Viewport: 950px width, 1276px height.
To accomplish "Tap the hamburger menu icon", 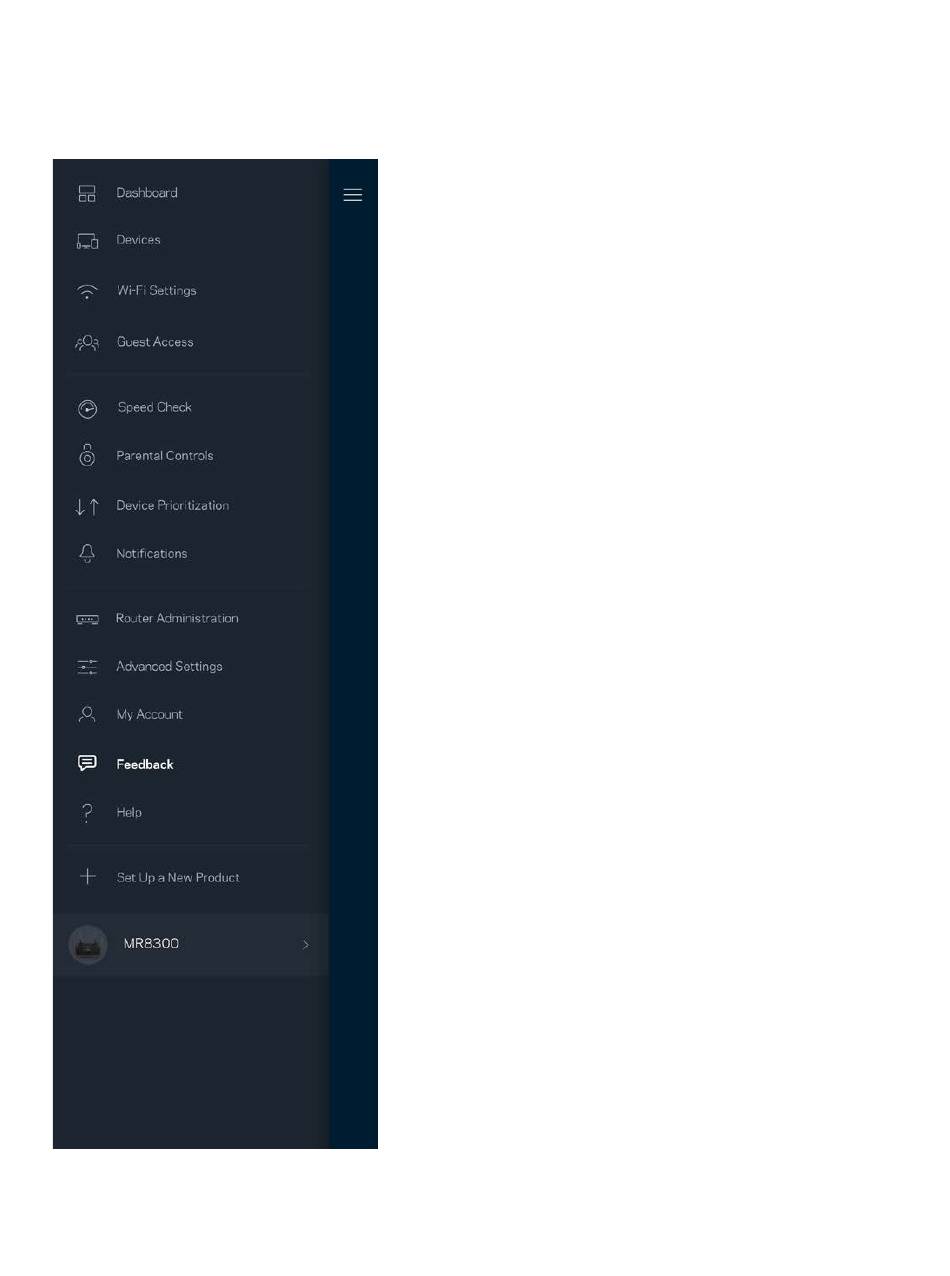I will coord(352,195).
